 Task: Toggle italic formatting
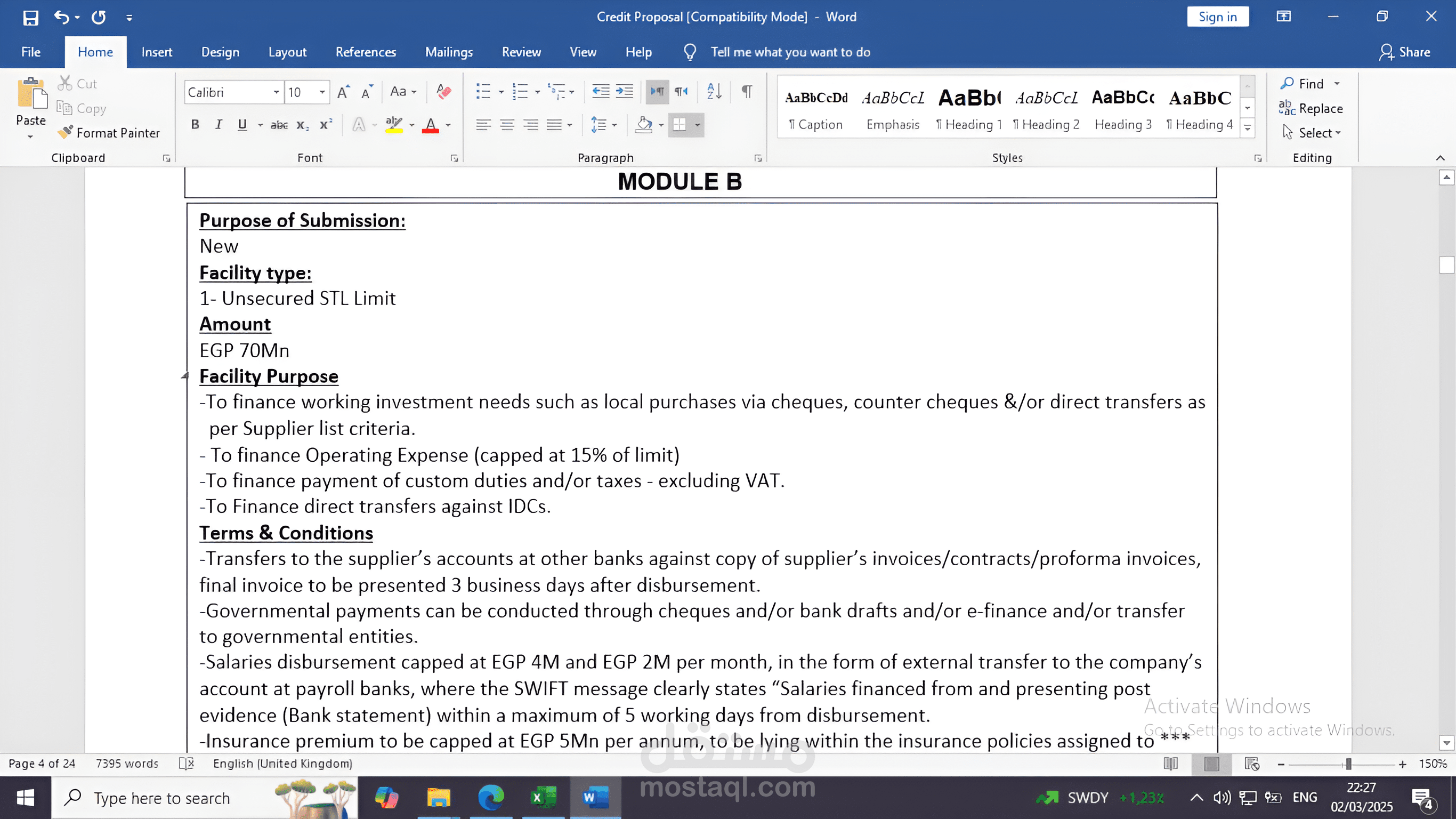pyautogui.click(x=219, y=125)
